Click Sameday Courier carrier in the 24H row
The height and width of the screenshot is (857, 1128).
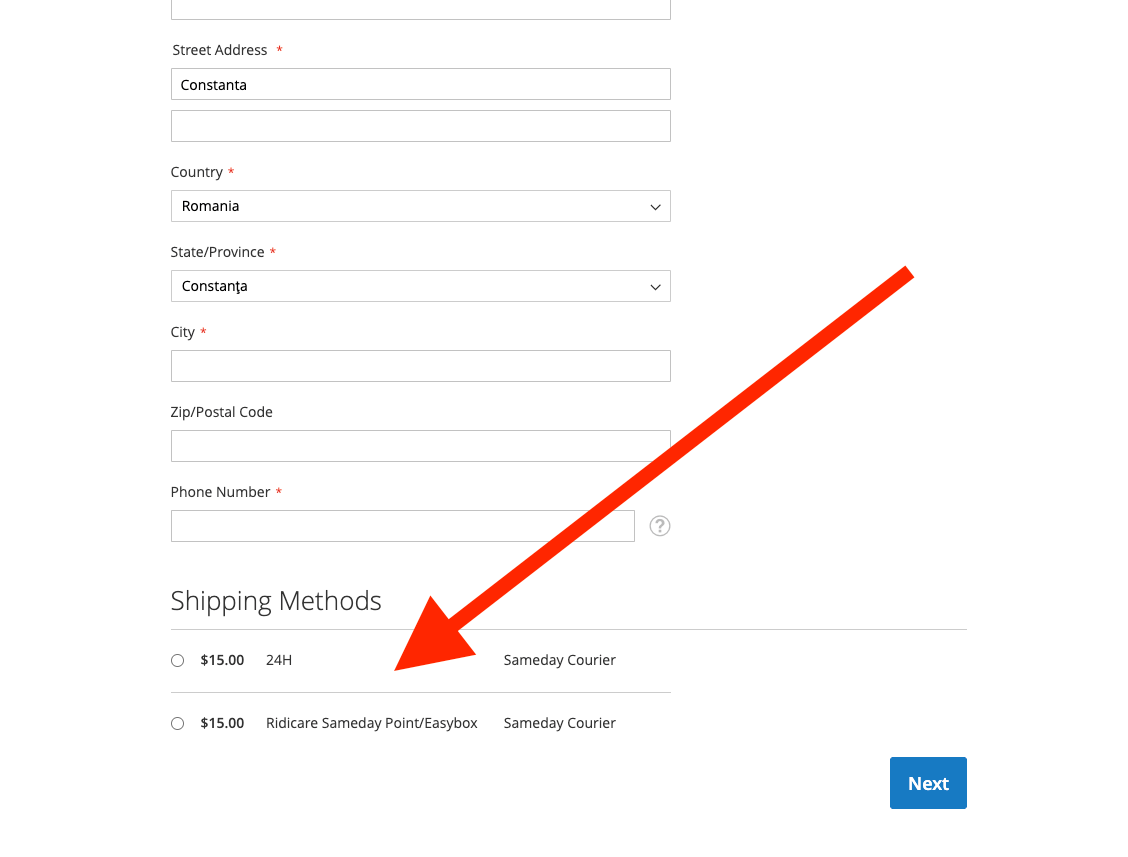coord(560,660)
